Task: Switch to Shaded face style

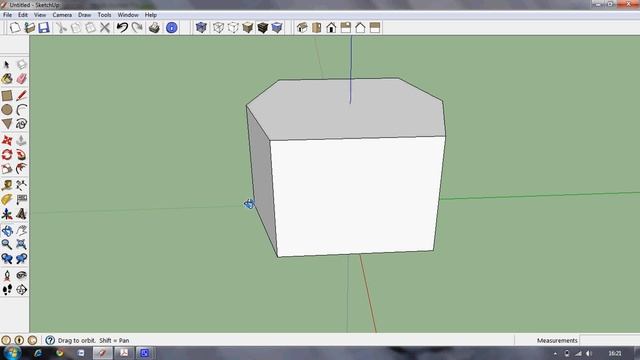Action: pos(248,27)
